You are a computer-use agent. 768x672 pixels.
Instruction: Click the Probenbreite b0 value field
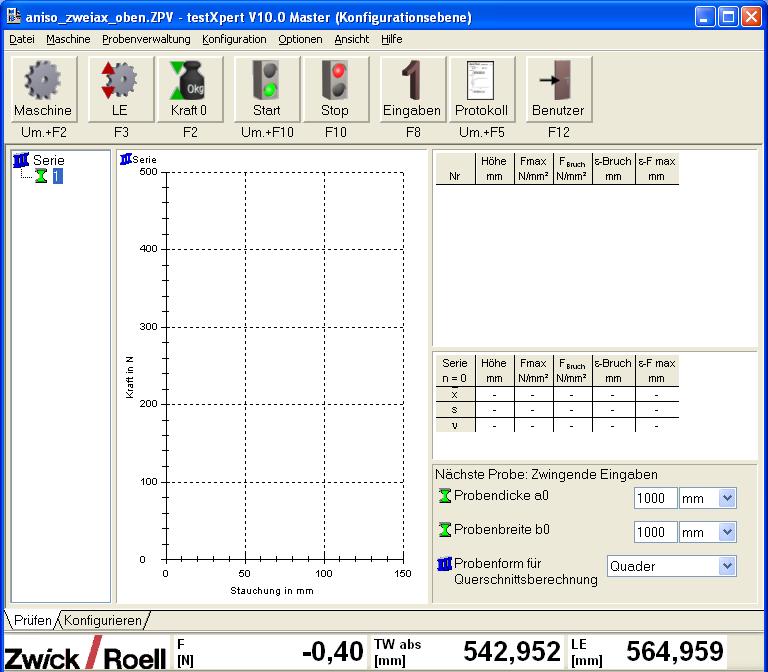(x=655, y=533)
